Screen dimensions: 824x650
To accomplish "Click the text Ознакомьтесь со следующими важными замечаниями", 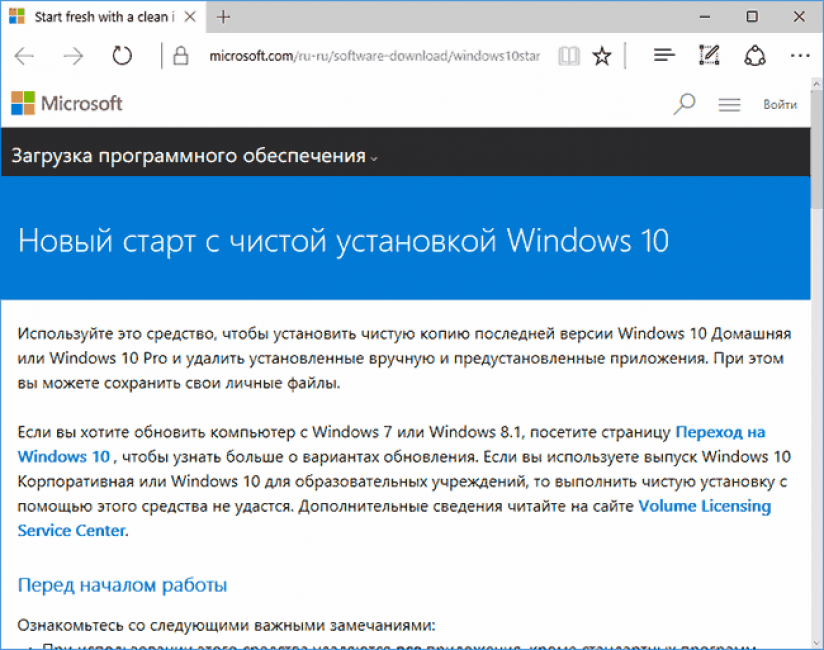I will point(226,625).
